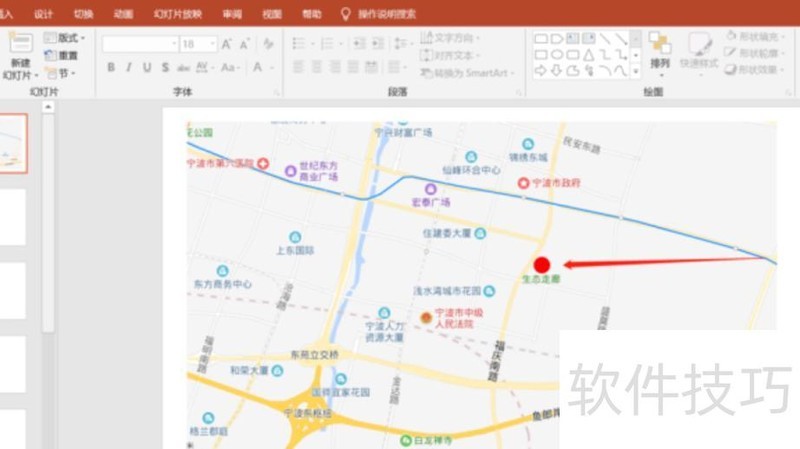Toggle Bold formatting
This screenshot has height=449, width=800.
(111, 67)
